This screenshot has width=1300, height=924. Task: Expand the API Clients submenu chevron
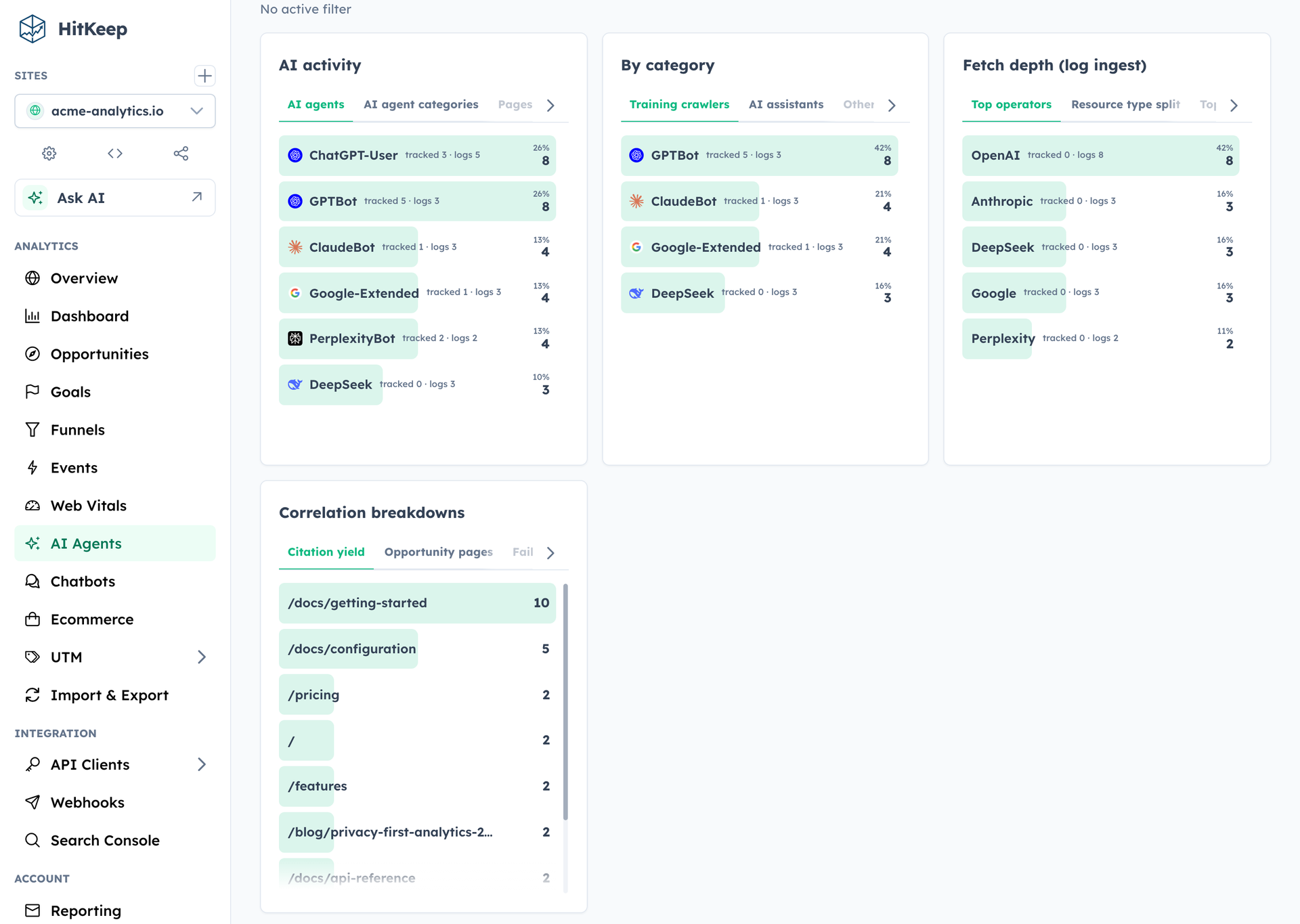[x=202, y=764]
